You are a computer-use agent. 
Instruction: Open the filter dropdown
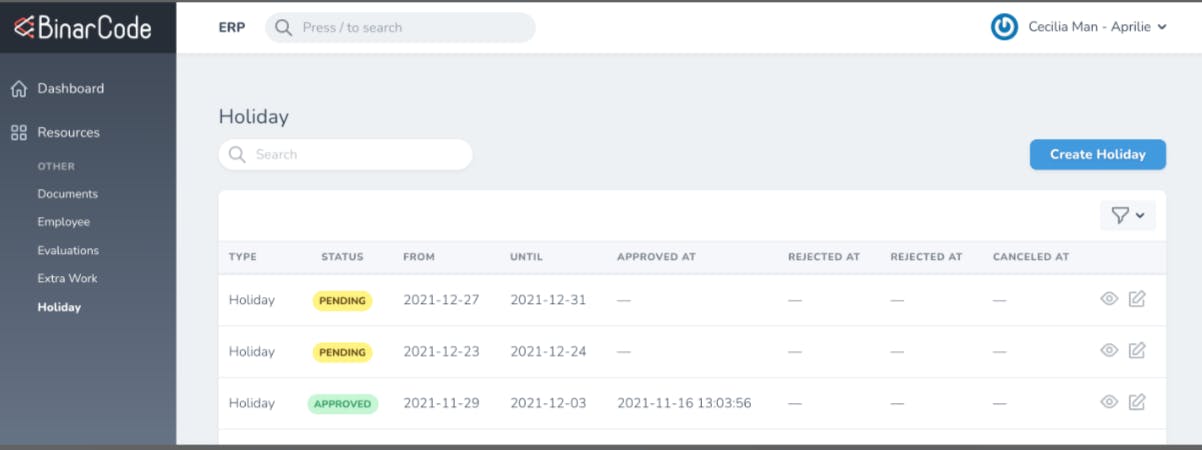[x=1128, y=215]
